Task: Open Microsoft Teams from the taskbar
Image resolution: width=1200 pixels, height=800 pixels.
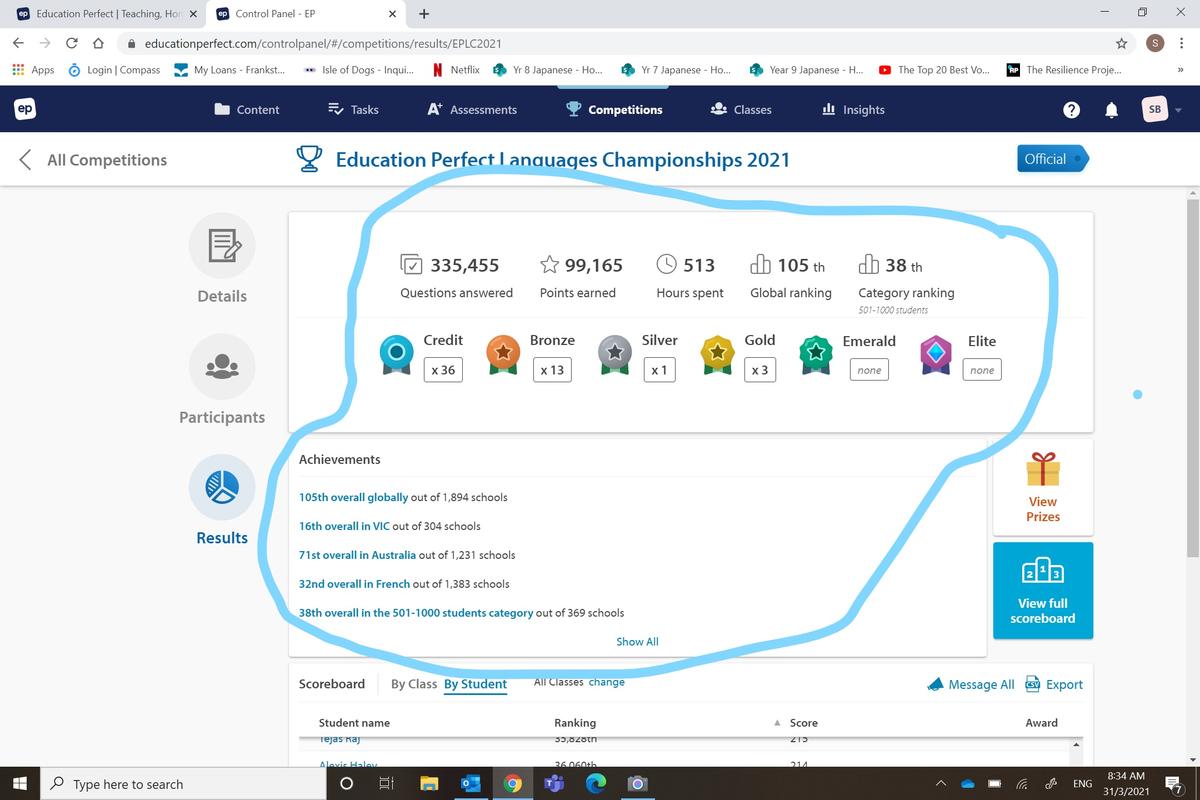Action: [553, 784]
